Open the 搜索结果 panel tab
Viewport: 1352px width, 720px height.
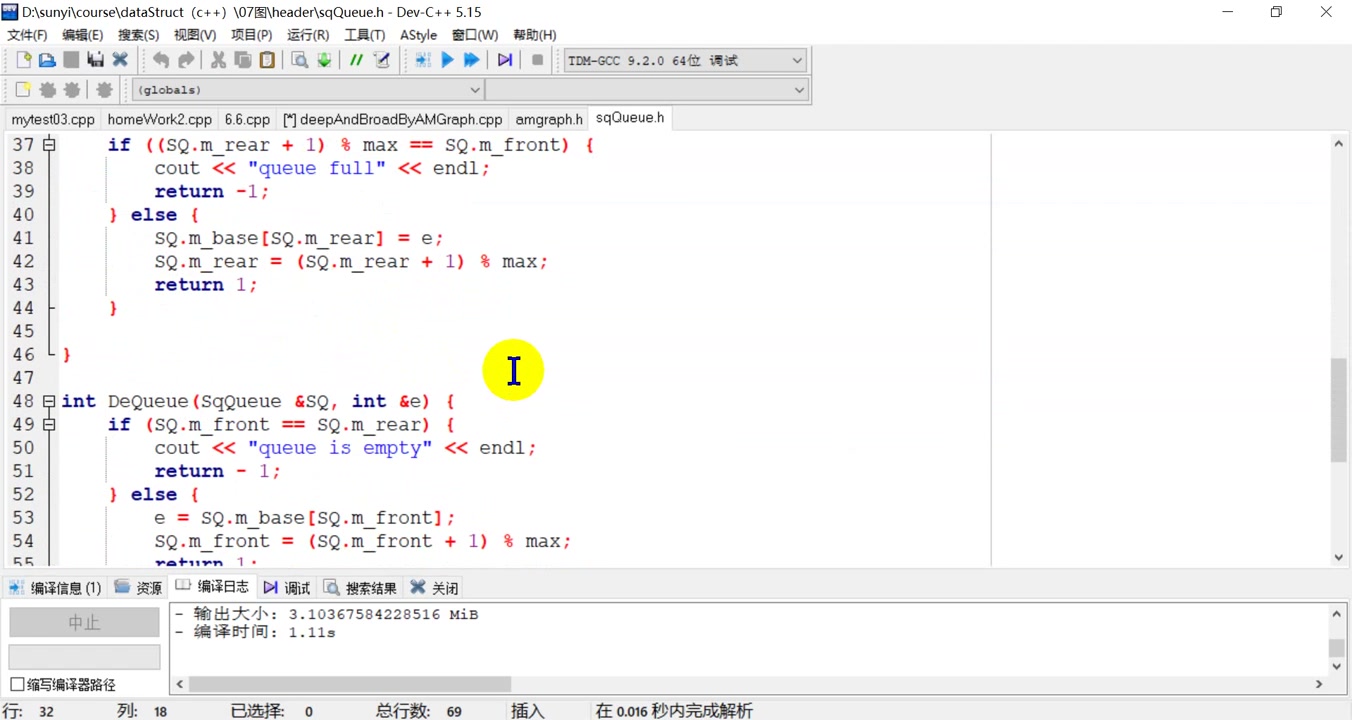[360, 588]
